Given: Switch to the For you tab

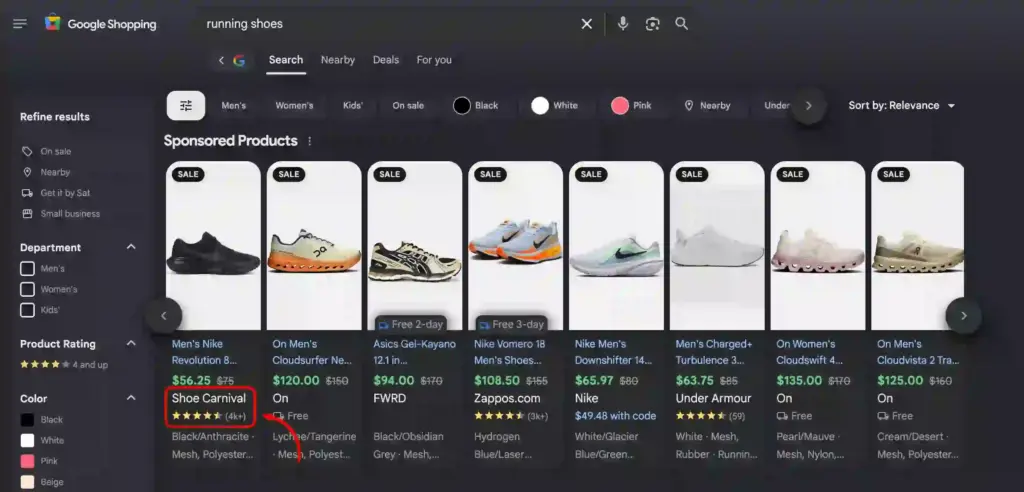Looking at the screenshot, I should pos(434,60).
